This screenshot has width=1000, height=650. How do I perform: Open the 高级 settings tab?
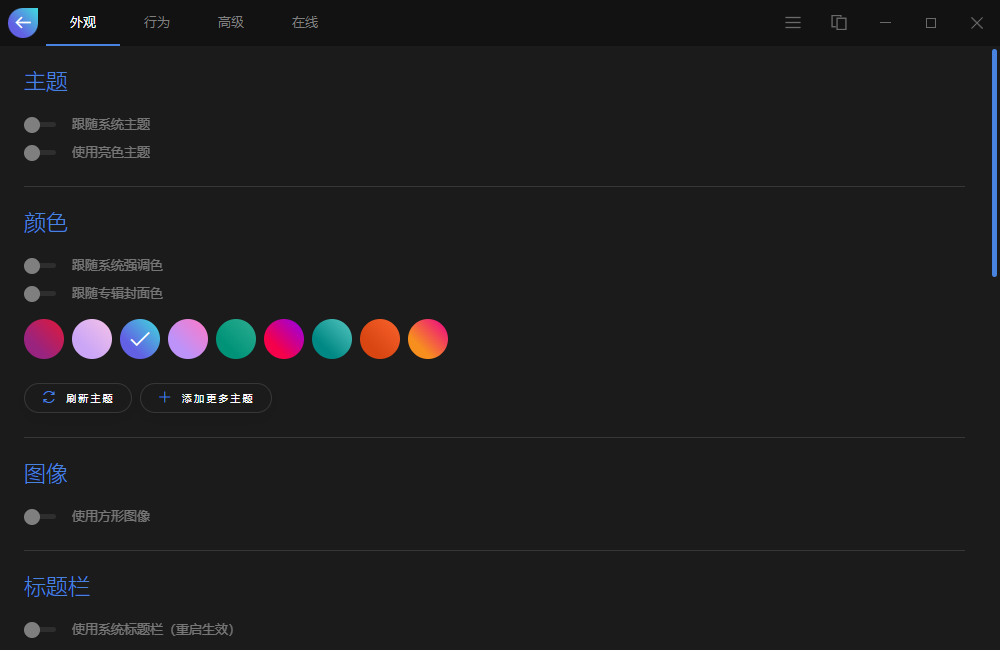point(230,22)
